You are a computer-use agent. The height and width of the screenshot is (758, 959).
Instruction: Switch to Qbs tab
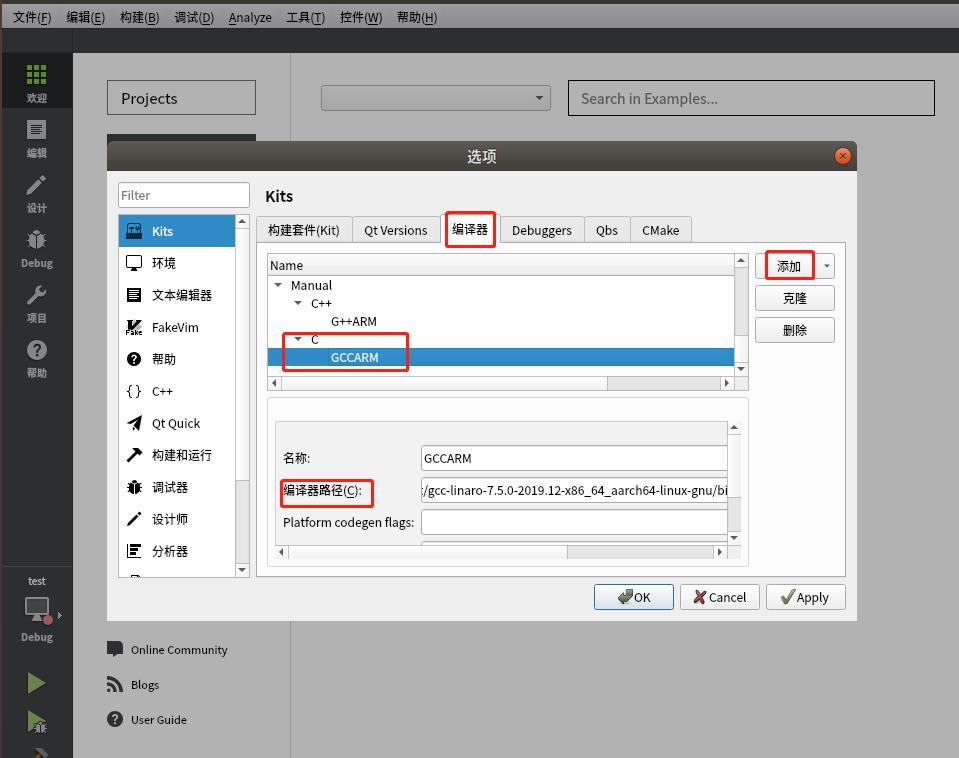607,230
